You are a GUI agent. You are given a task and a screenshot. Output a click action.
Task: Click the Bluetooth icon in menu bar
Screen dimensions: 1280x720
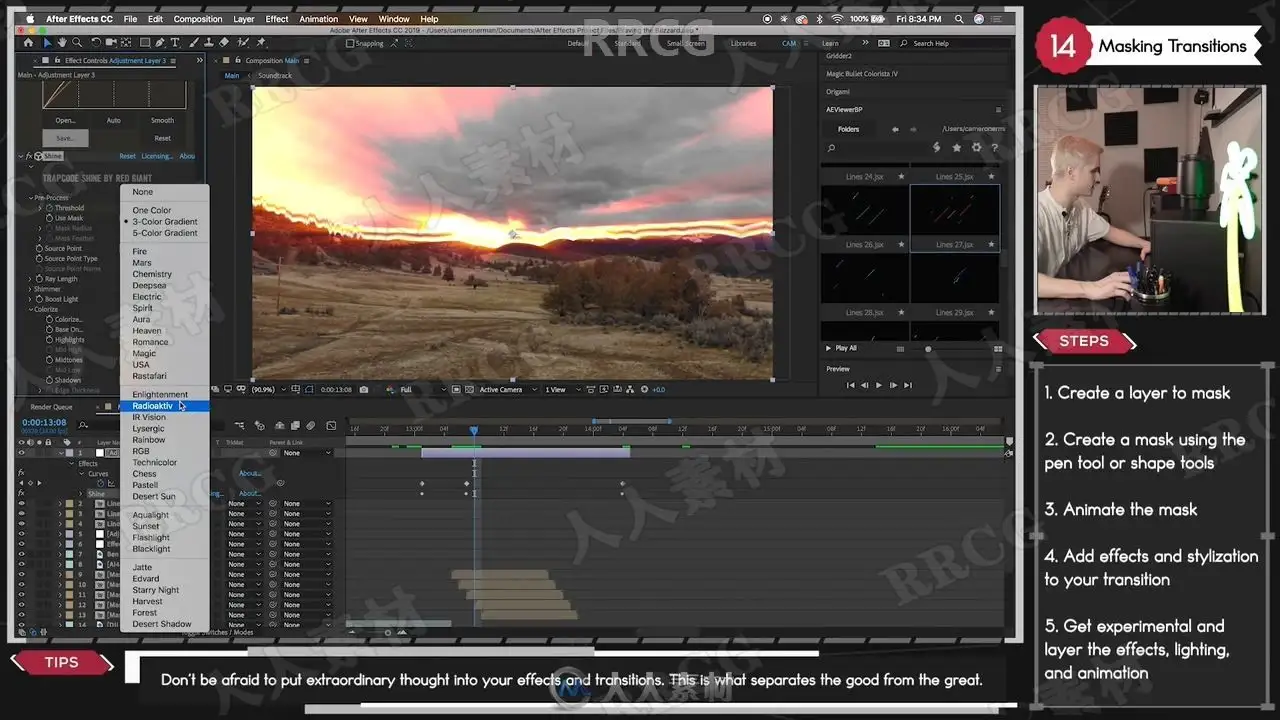818,18
